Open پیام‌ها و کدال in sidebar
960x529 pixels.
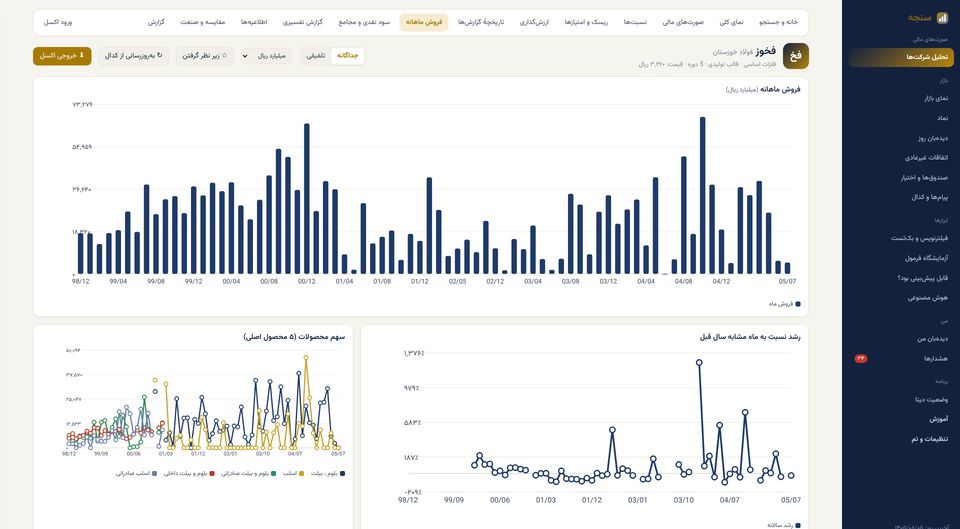tap(901, 197)
